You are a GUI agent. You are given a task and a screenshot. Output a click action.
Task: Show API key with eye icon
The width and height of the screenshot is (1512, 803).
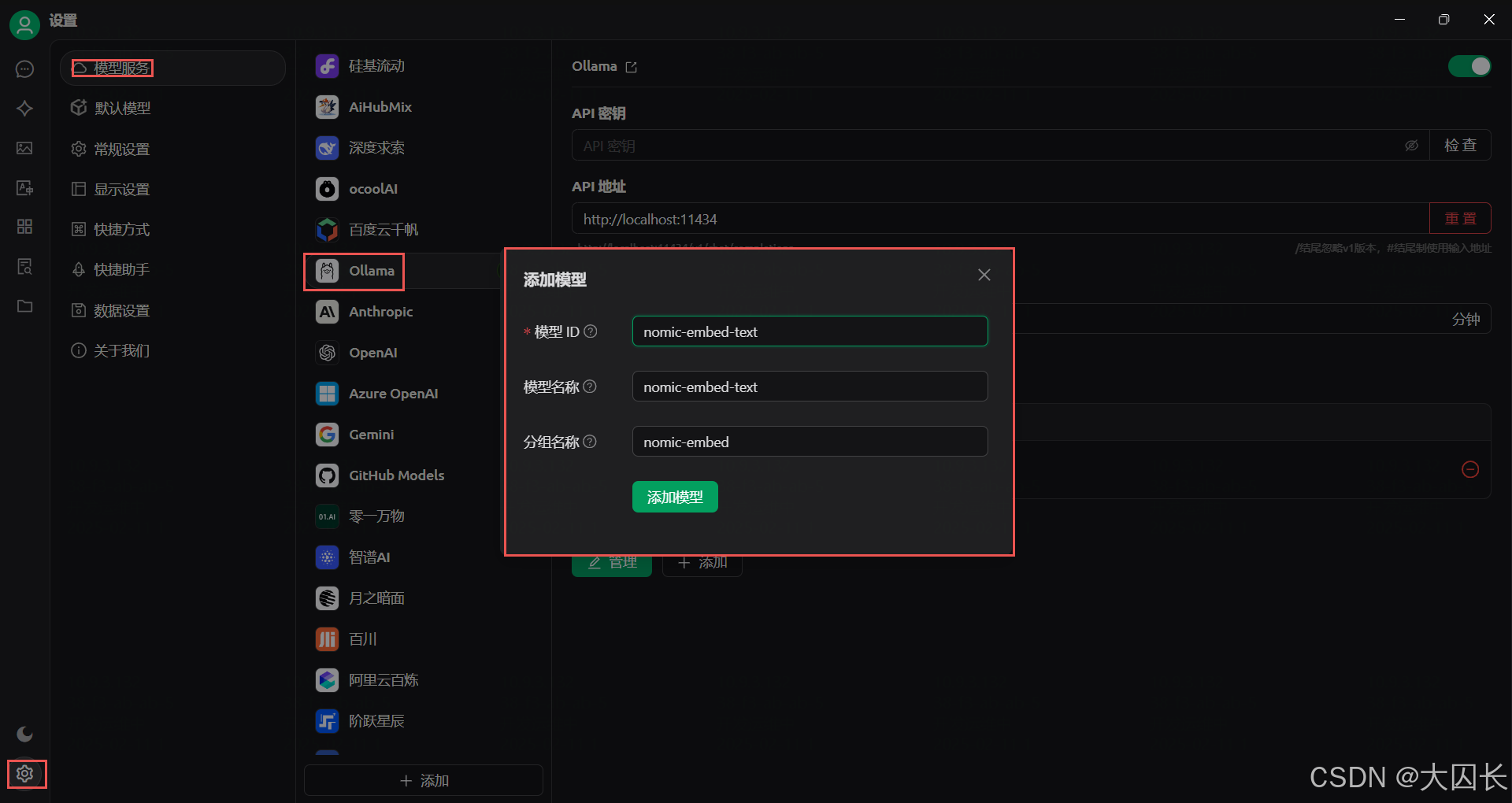click(x=1411, y=146)
